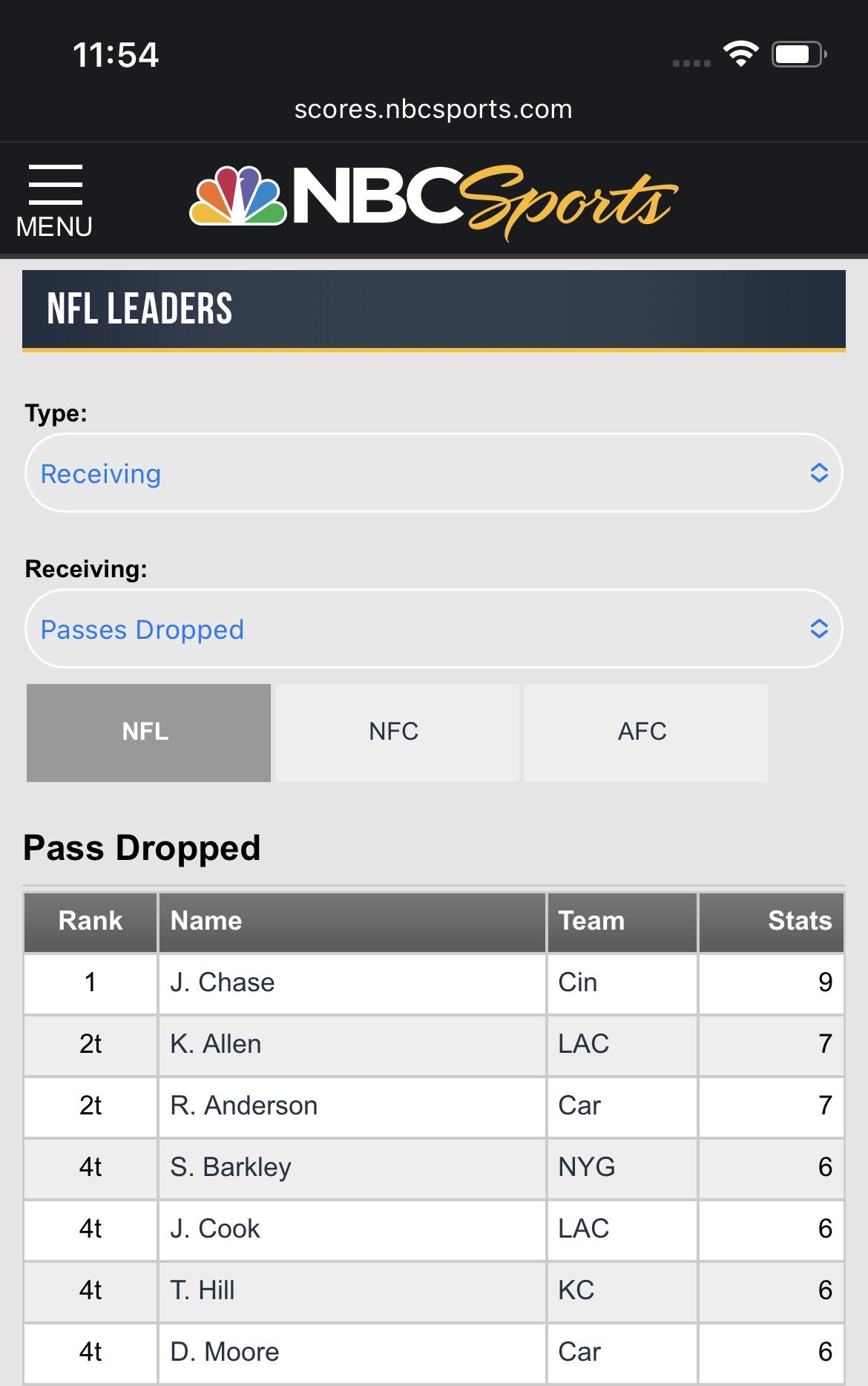The image size is (868, 1386).
Task: Tap the battery indicator icon
Action: coord(798,54)
